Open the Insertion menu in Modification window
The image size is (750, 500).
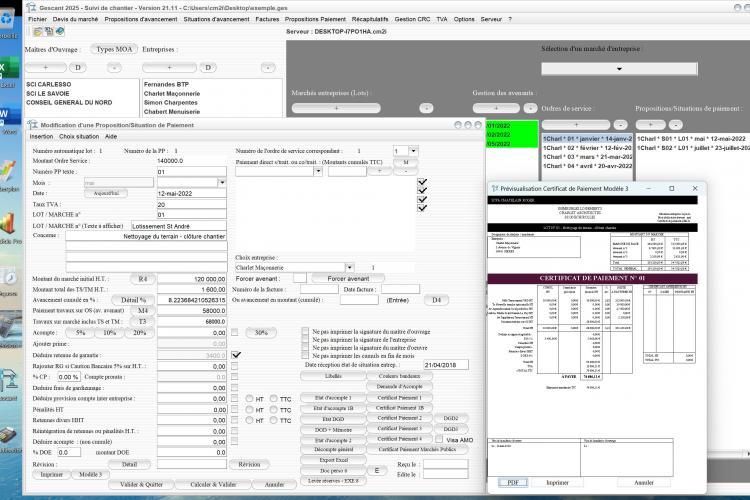coord(42,136)
